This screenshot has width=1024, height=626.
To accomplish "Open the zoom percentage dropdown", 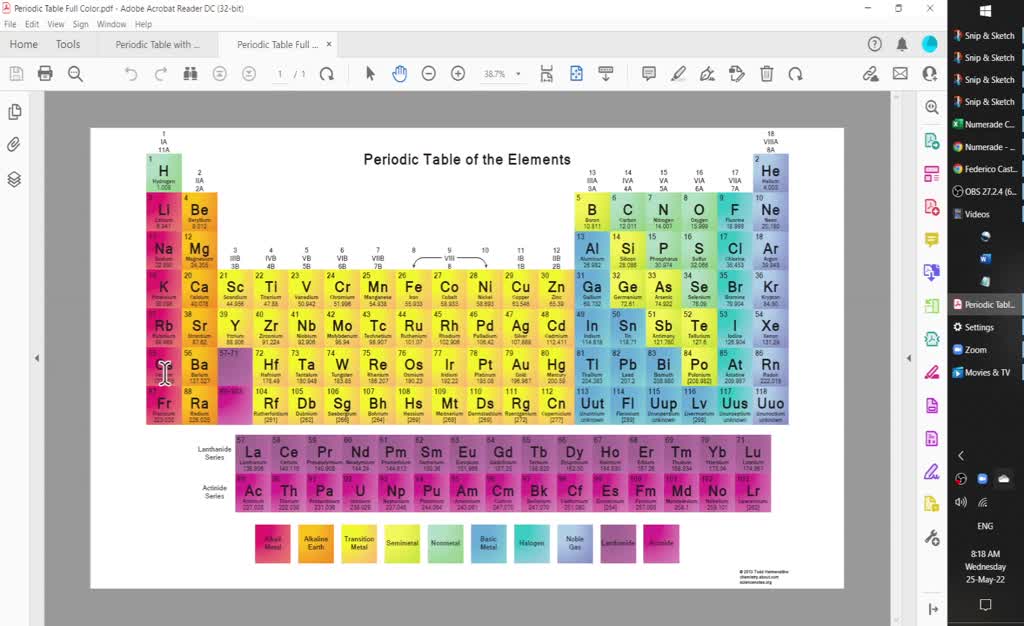I will tap(515, 74).
